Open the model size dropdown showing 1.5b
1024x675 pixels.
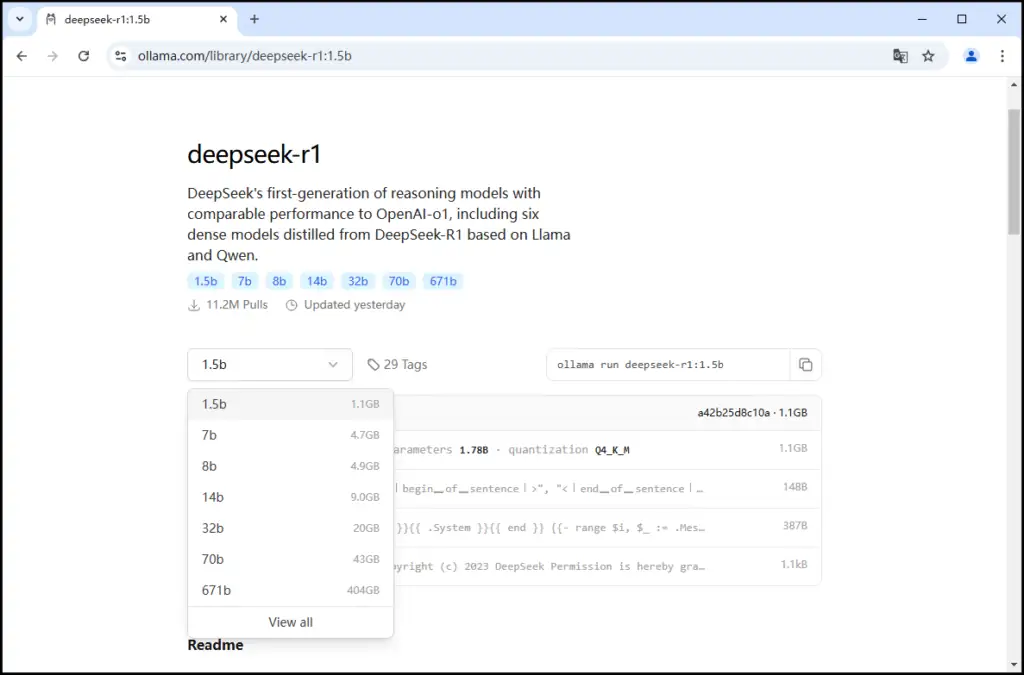[x=269, y=364]
